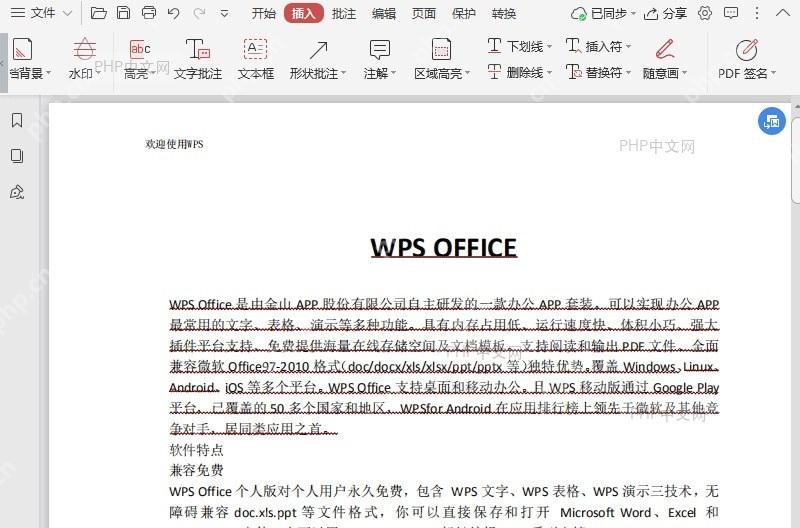
Task: Click the PDF 签名 signature icon
Action: pos(746,50)
